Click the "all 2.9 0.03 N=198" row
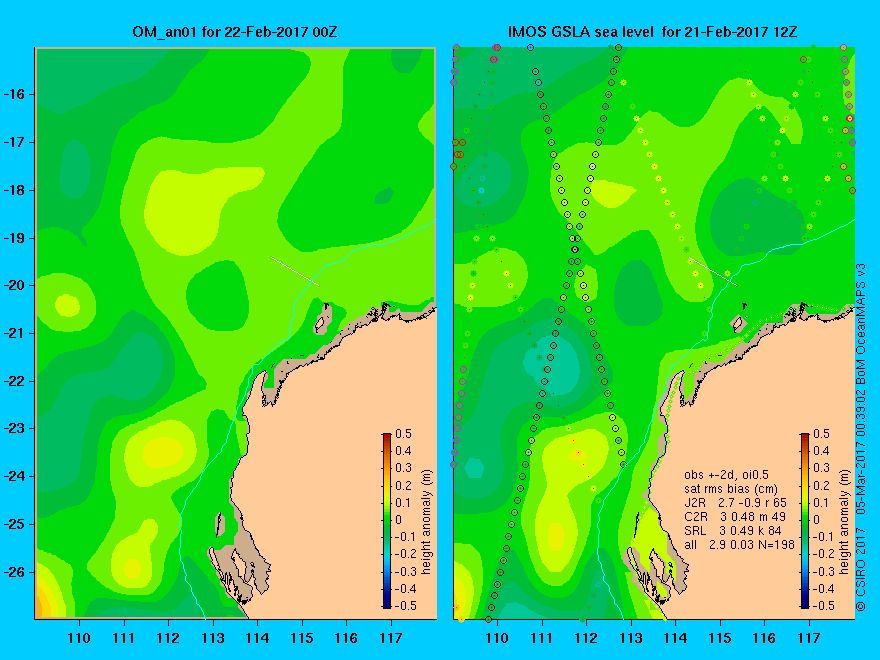880x660 pixels. pyautogui.click(x=739, y=544)
